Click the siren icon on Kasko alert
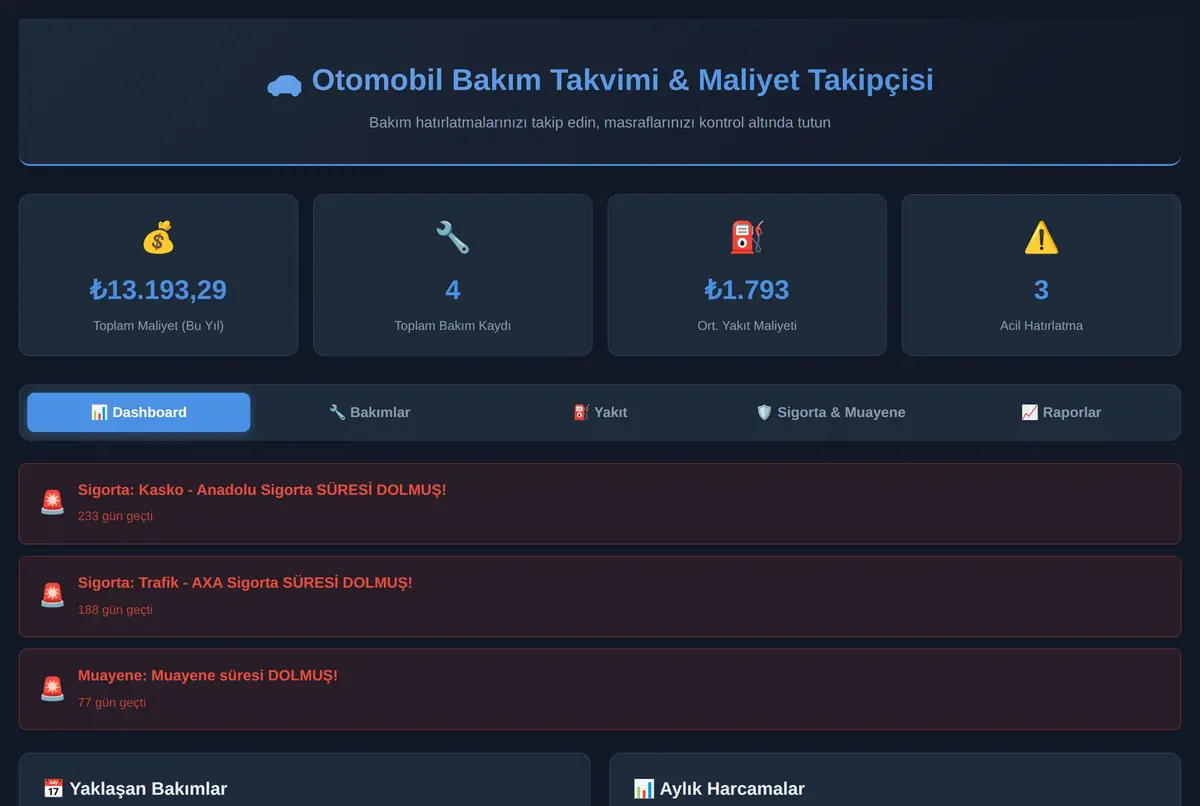This screenshot has width=1200, height=806. point(52,502)
